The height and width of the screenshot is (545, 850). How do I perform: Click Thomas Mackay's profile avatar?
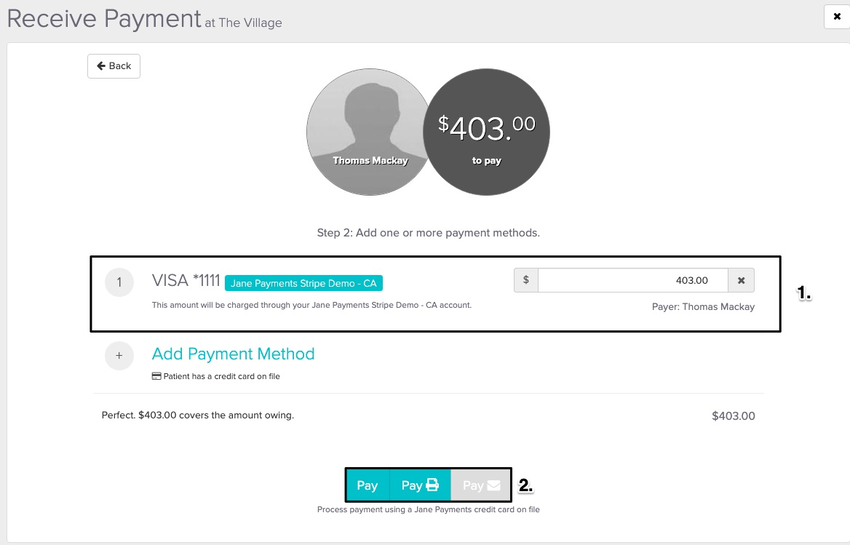pos(369,131)
